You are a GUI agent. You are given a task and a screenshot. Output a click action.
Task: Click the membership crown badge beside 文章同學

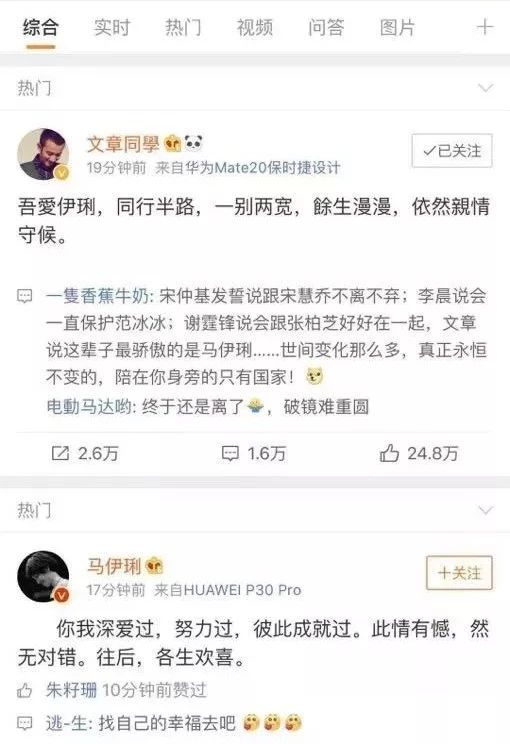coord(173,143)
